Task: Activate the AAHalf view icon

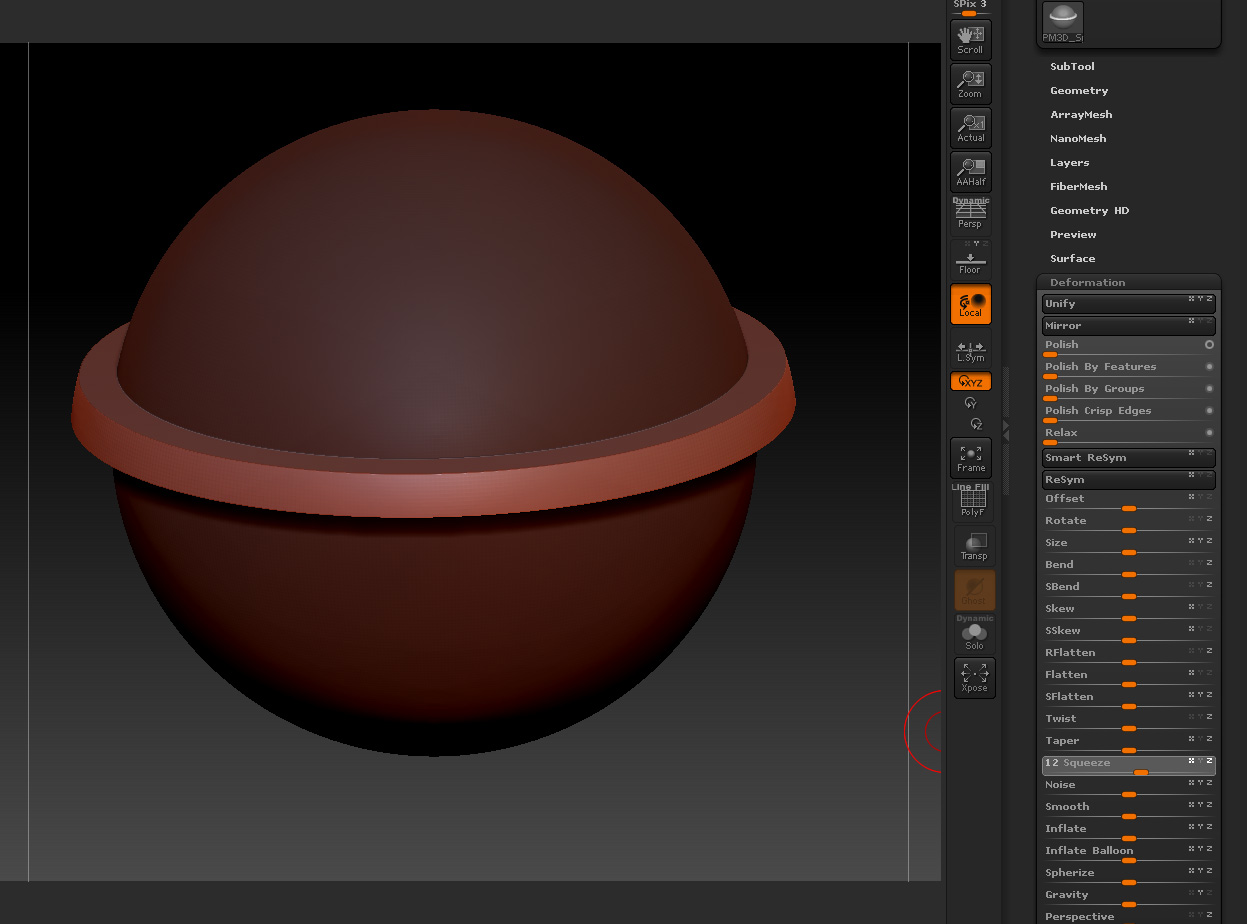Action: (x=970, y=172)
